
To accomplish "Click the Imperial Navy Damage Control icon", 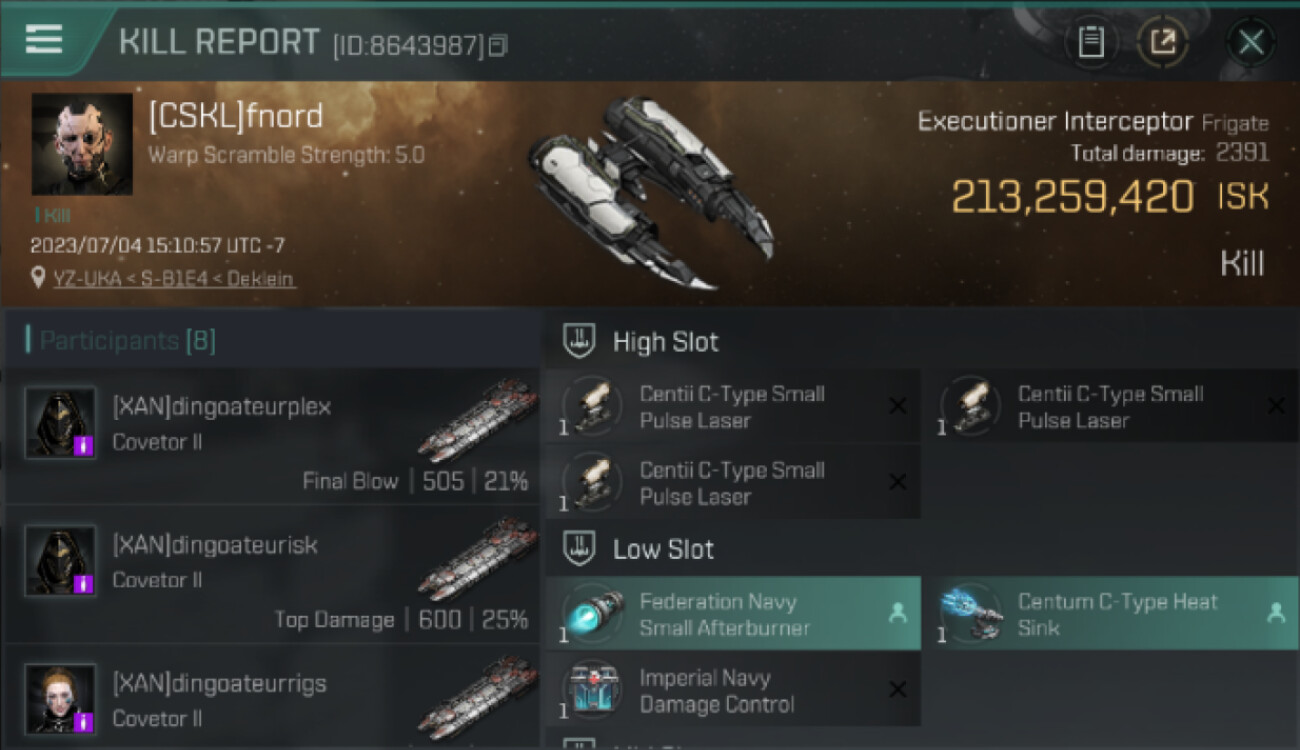I will click(x=593, y=690).
